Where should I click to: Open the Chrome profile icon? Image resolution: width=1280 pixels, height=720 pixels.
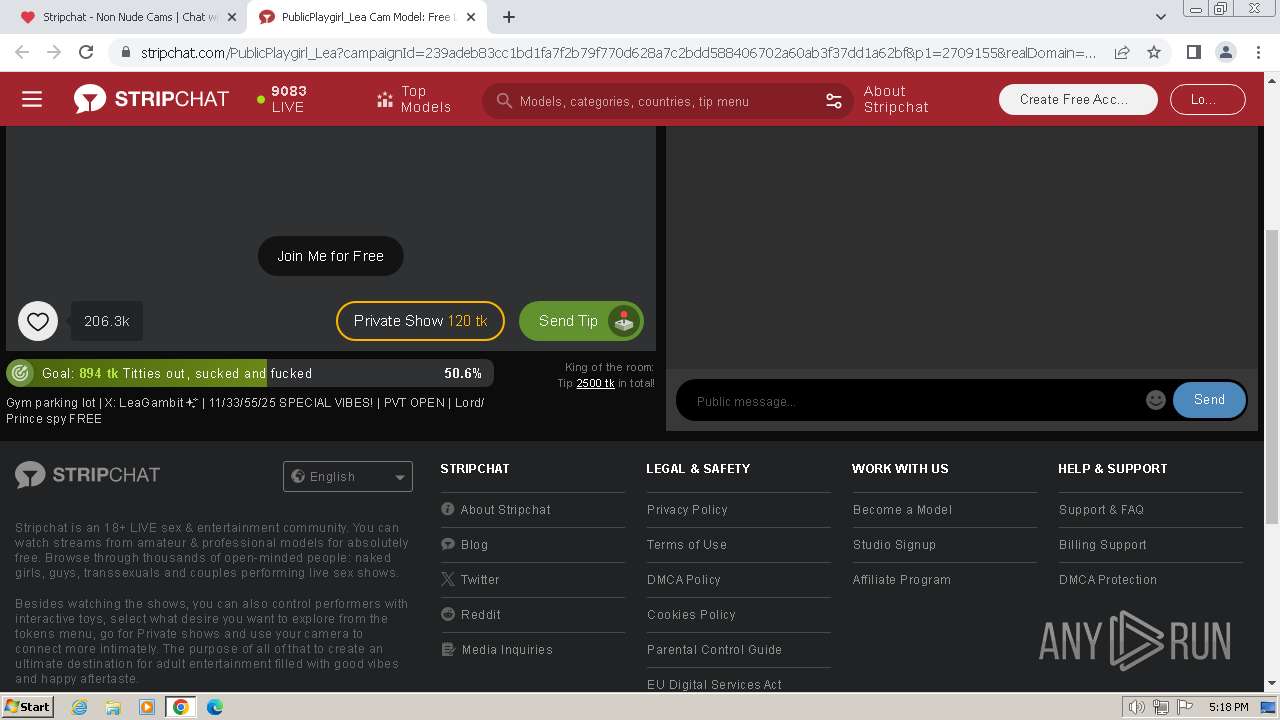(x=1226, y=52)
